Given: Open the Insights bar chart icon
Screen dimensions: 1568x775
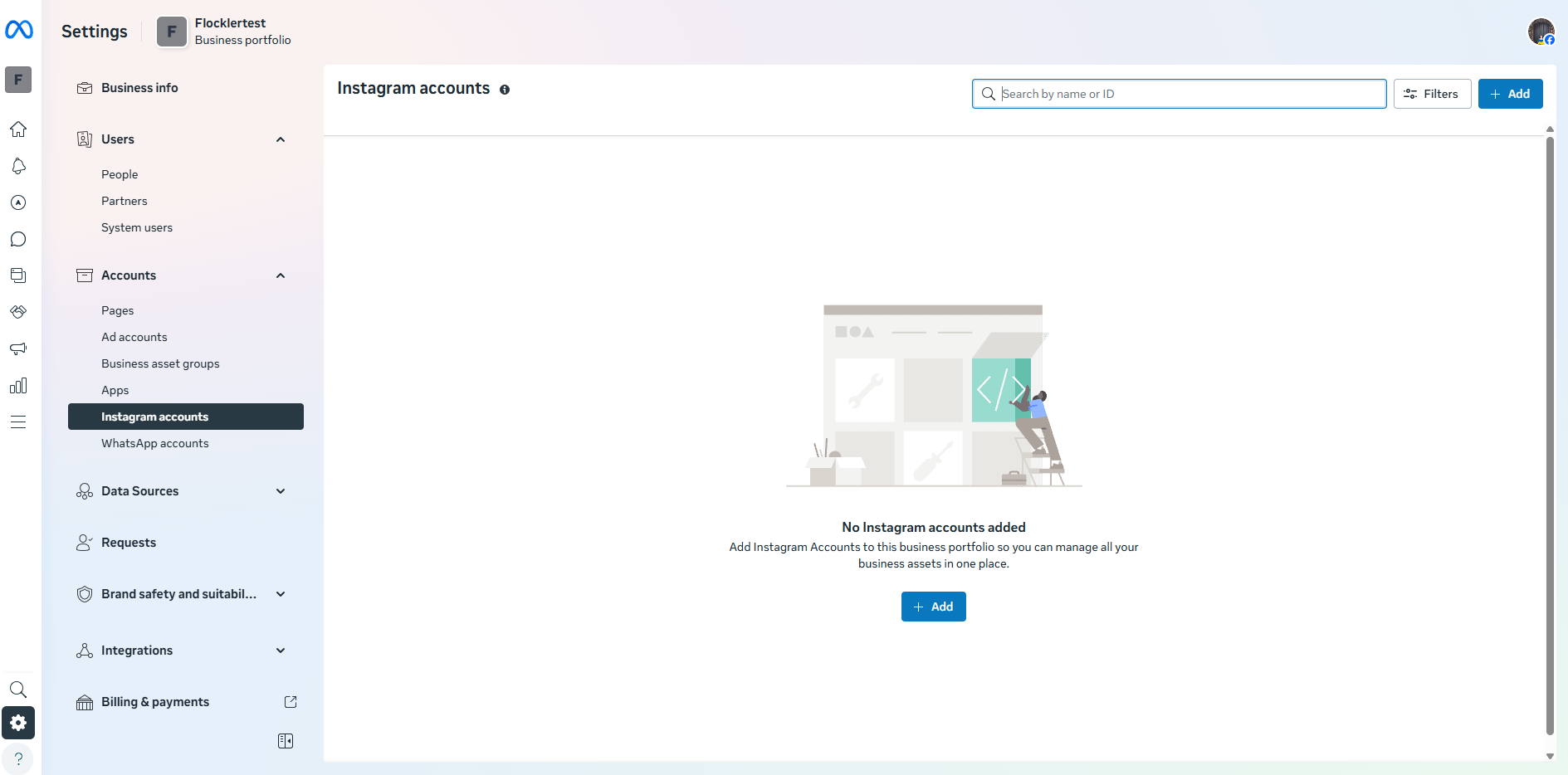Looking at the screenshot, I should pos(18,386).
